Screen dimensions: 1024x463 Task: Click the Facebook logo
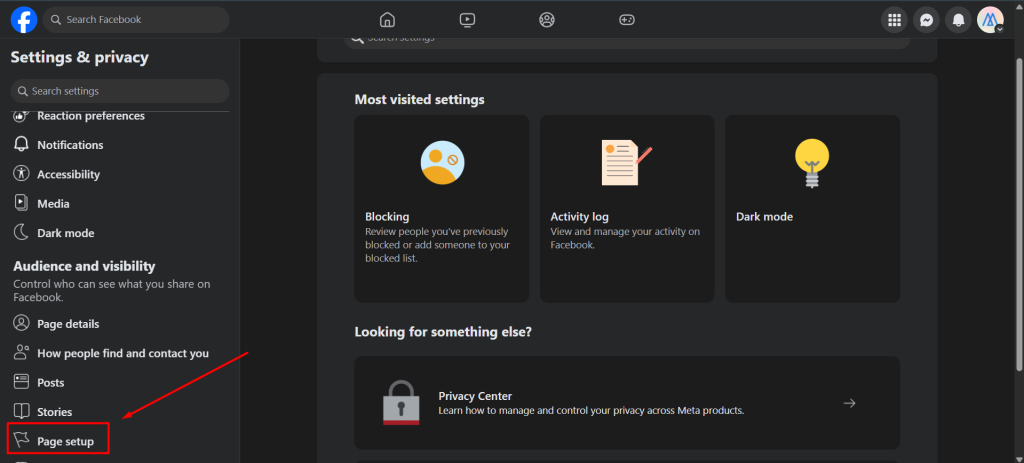point(24,20)
